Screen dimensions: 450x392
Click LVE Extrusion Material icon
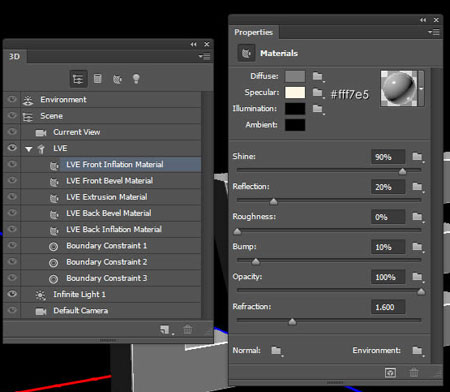54,198
